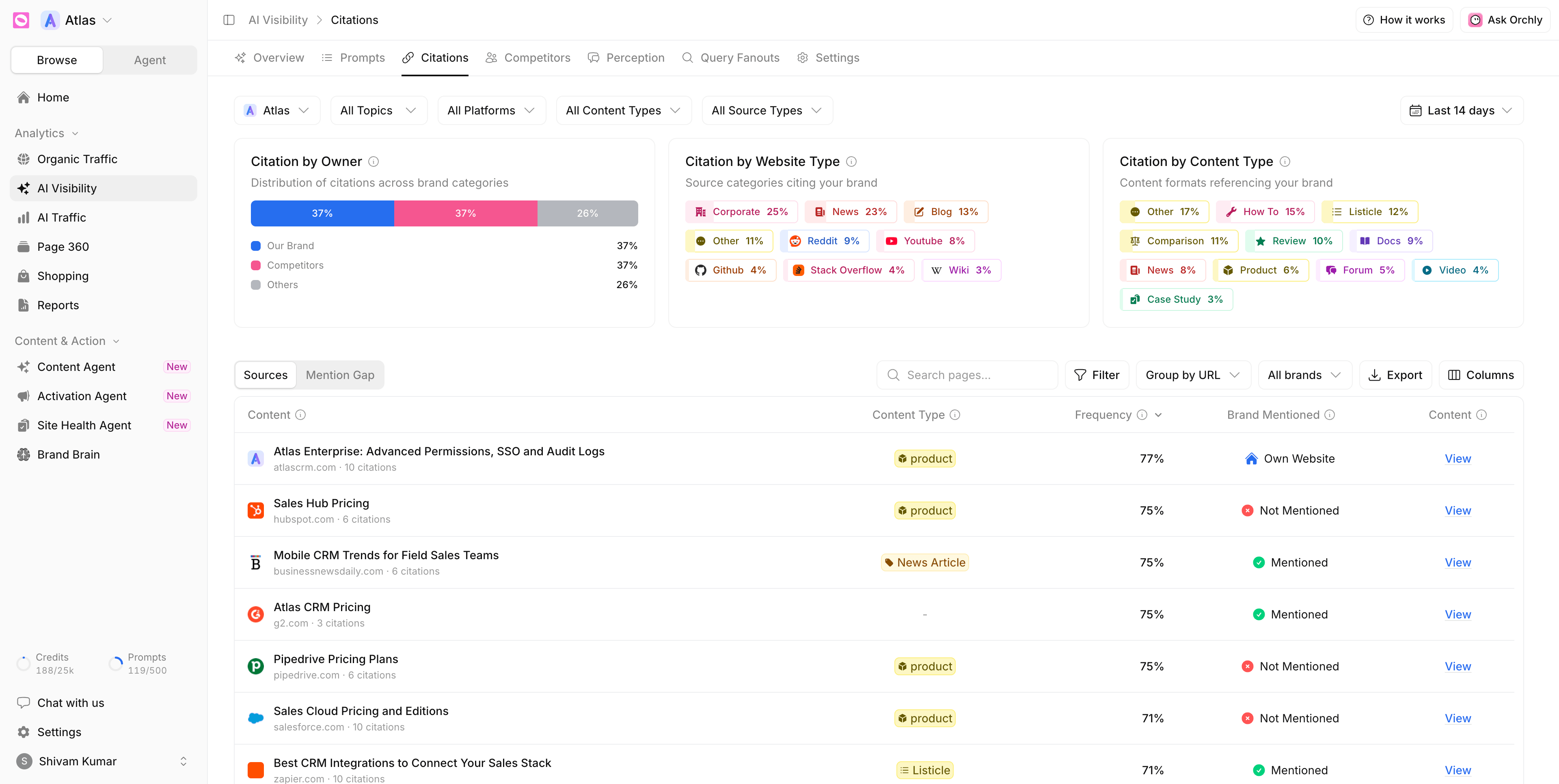This screenshot has height=784, width=1559.
Task: Open the Competitors tab
Action: click(x=528, y=58)
